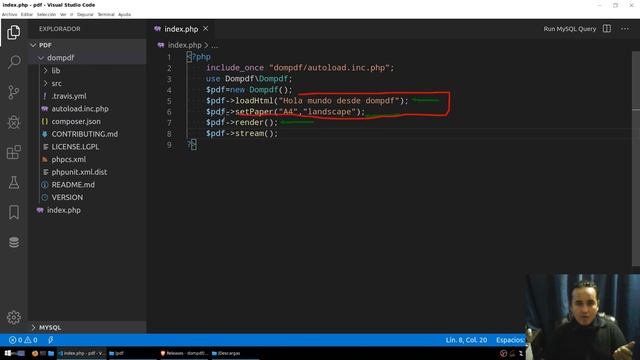
Task: Click the Run MySQL Query button
Action: click(x=569, y=29)
